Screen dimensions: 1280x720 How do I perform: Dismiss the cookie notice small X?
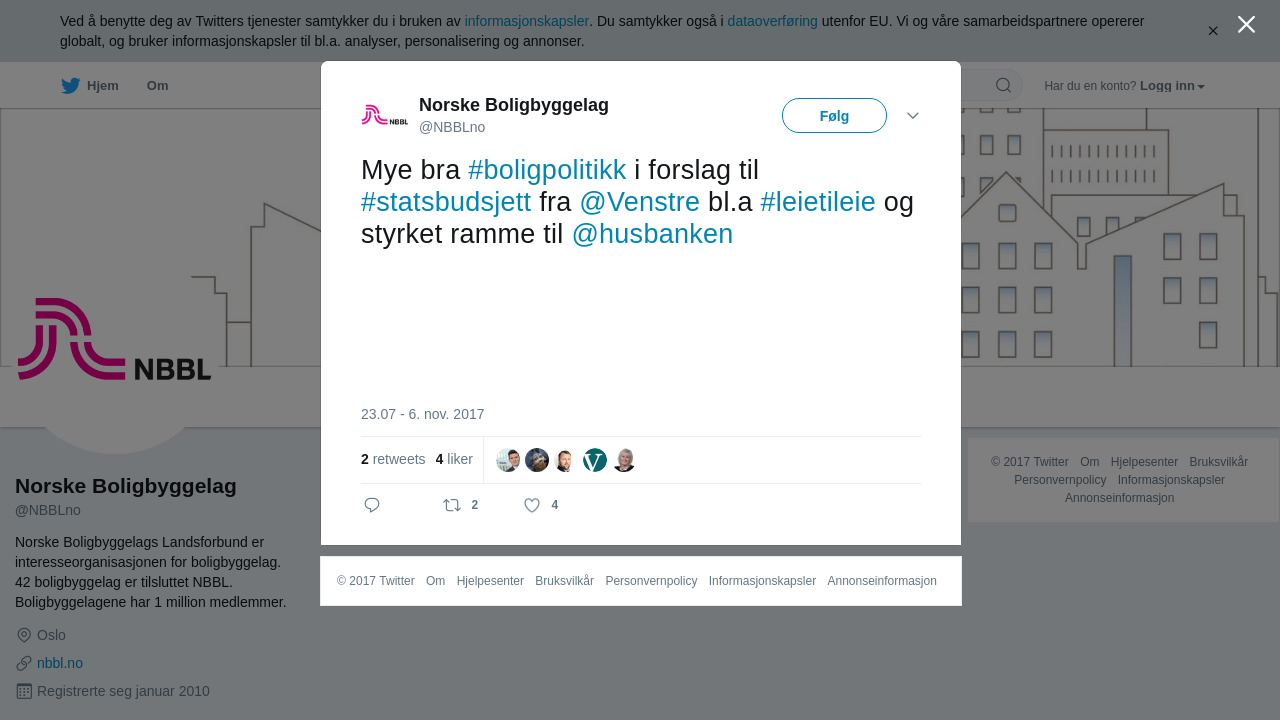(1213, 31)
